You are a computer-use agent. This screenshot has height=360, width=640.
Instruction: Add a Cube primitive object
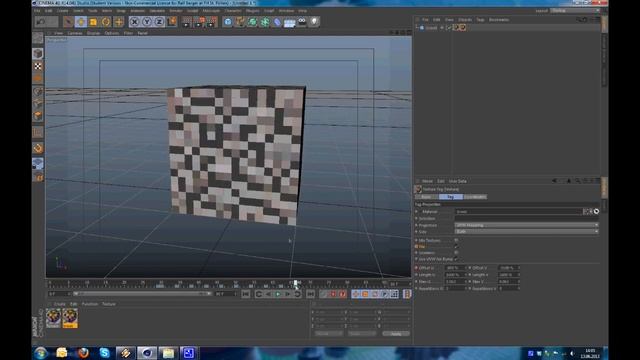click(x=228, y=22)
